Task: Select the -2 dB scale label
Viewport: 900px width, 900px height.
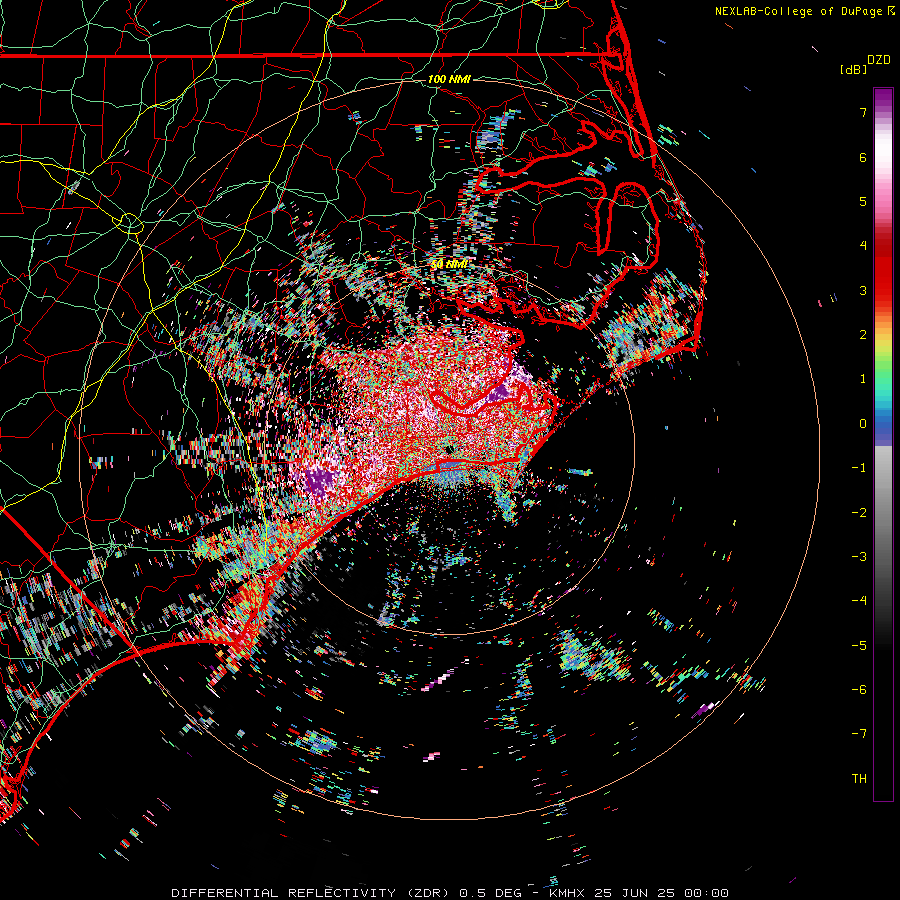Action: coord(859,512)
